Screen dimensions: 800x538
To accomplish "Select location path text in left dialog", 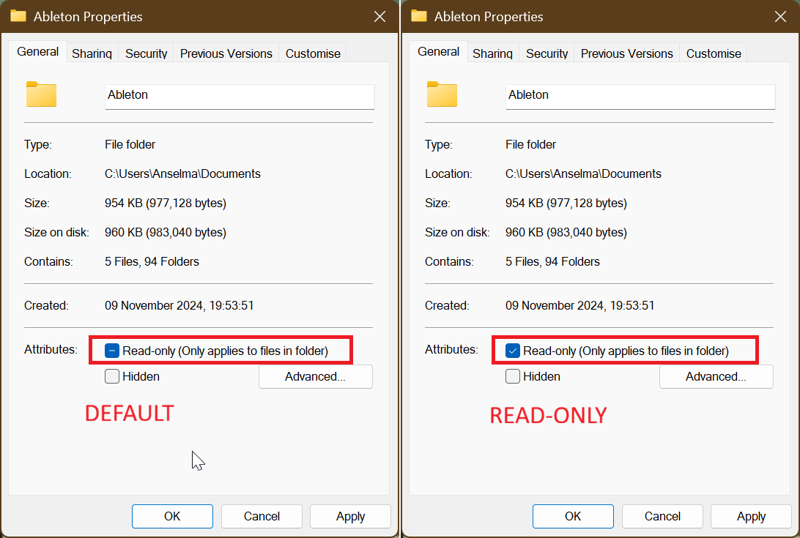I will tap(183, 174).
